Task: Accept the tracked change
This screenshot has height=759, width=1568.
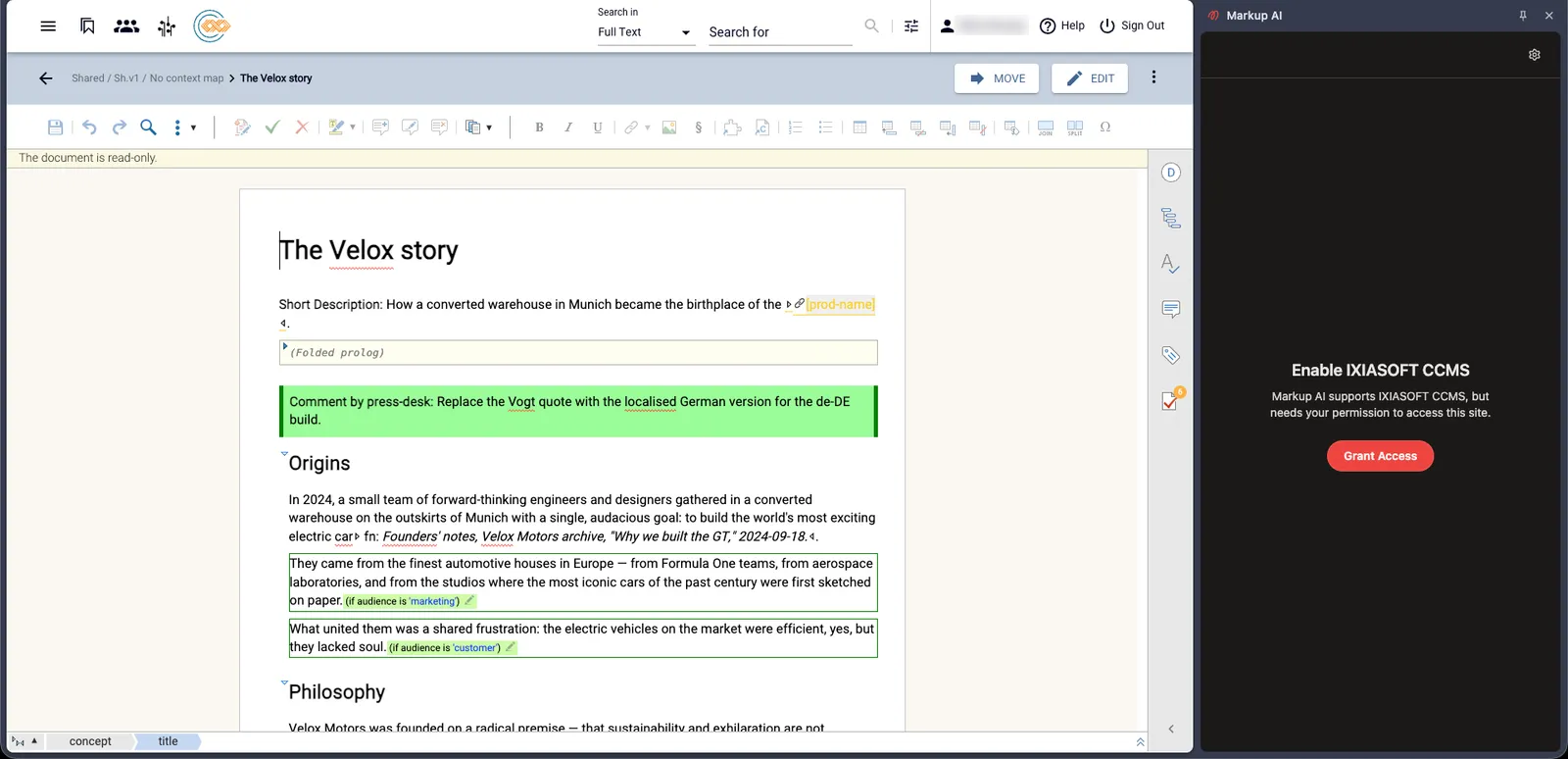Action: click(272, 127)
